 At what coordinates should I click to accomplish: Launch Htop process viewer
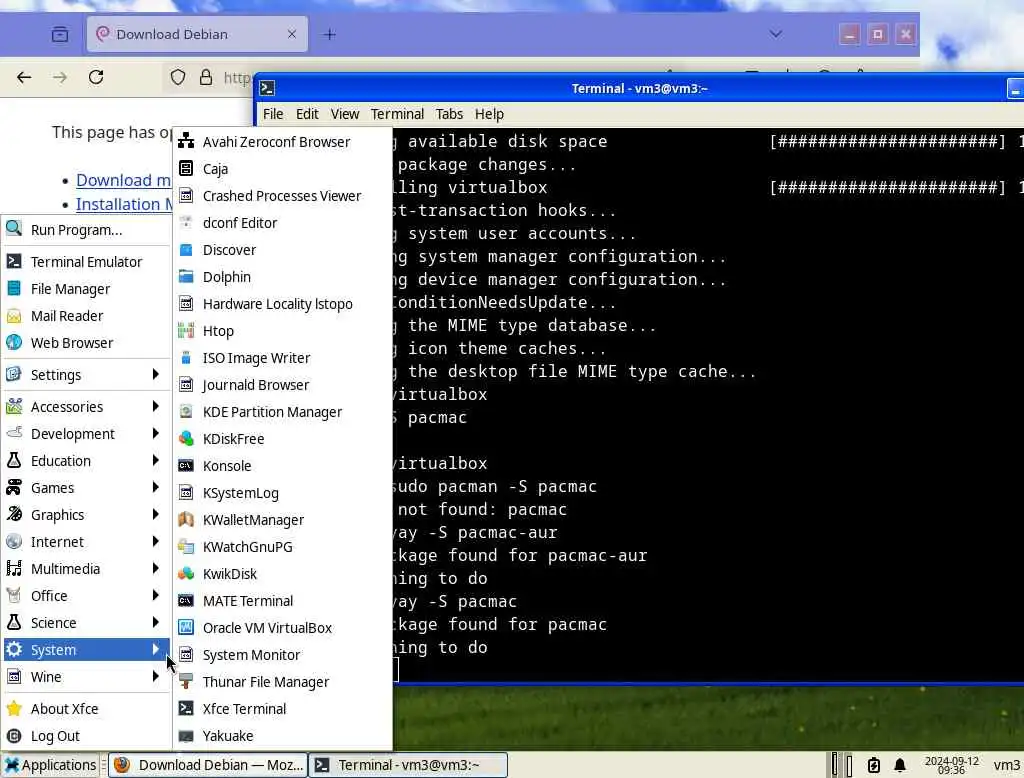tap(282, 331)
